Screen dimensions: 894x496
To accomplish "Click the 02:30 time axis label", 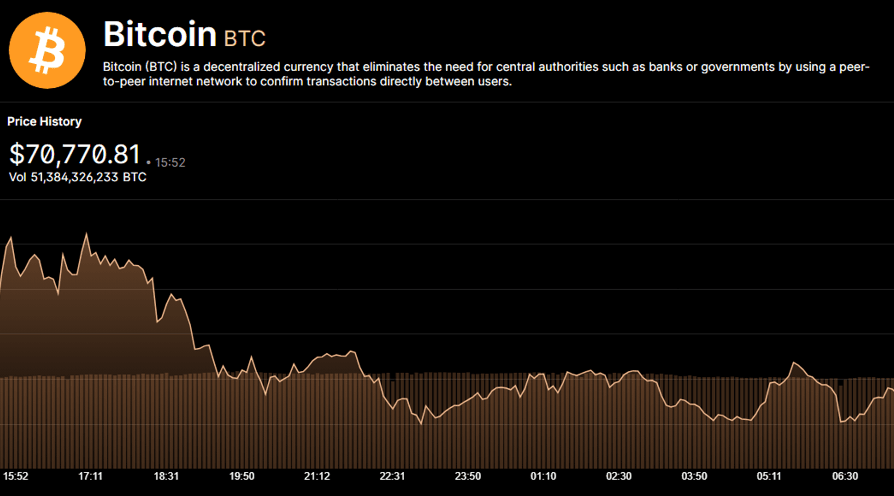I will pyautogui.click(x=619, y=476).
